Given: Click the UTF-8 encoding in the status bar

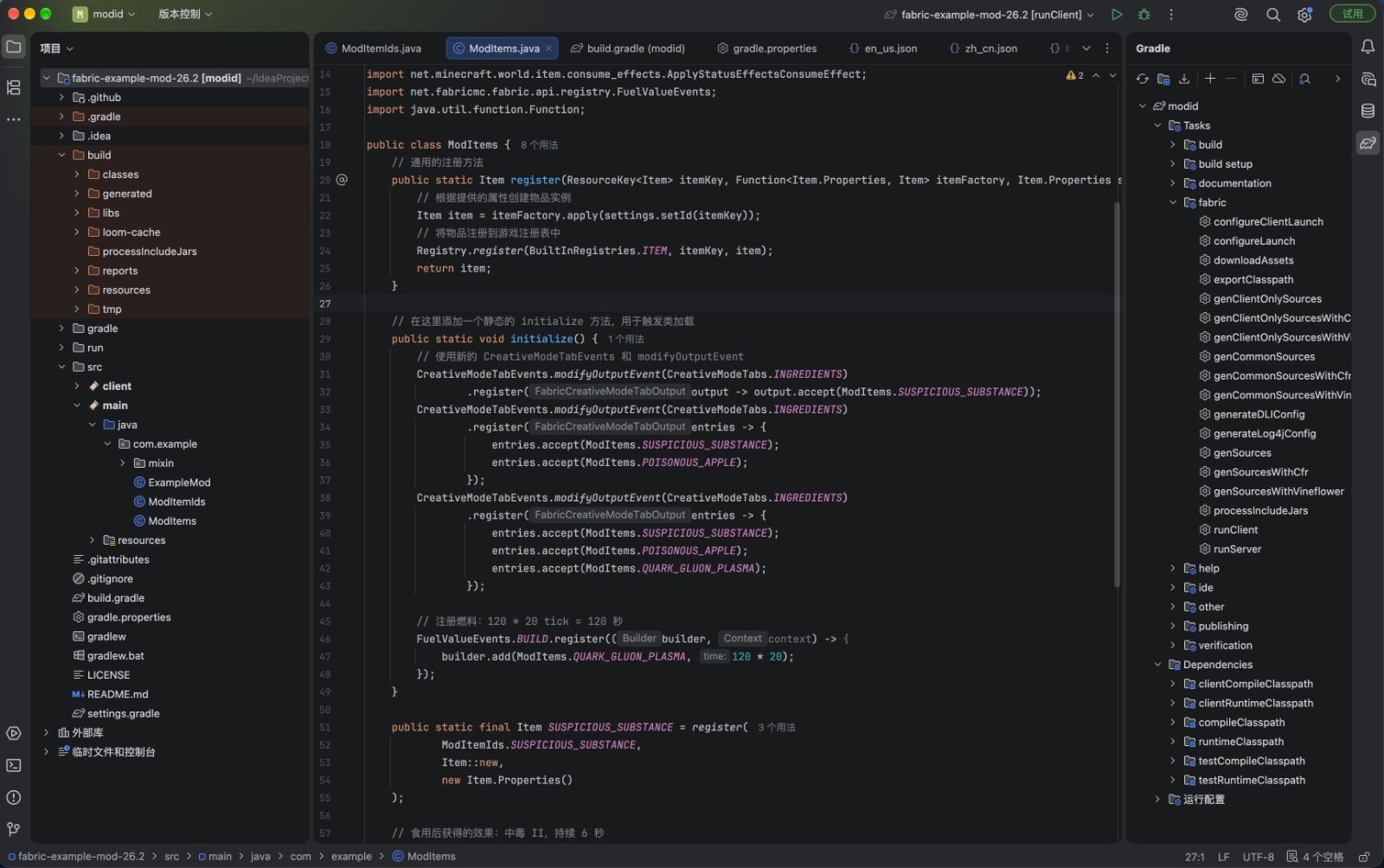Looking at the screenshot, I should pyautogui.click(x=1259, y=857).
